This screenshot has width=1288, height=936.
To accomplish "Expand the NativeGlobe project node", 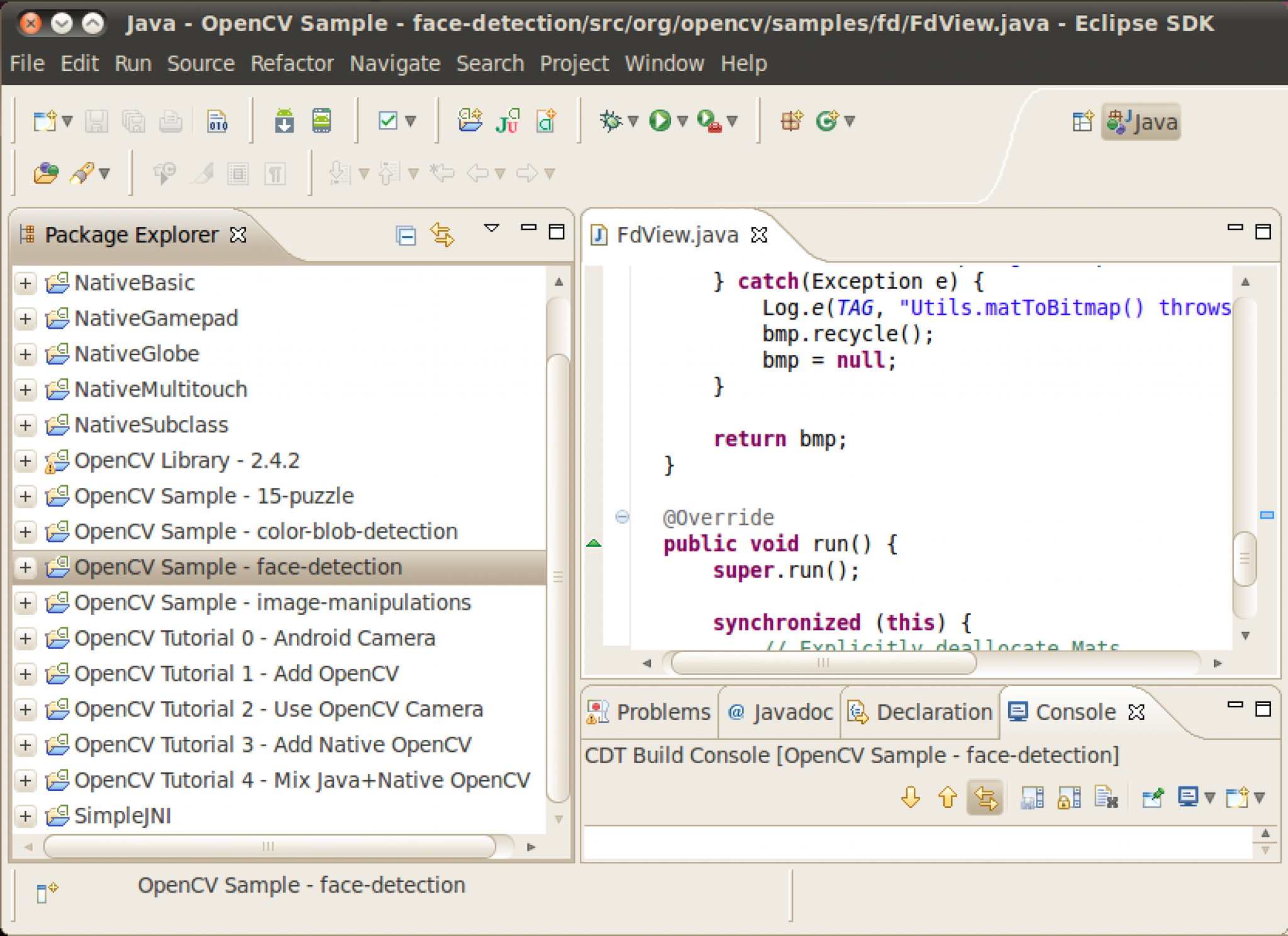I will [25, 354].
